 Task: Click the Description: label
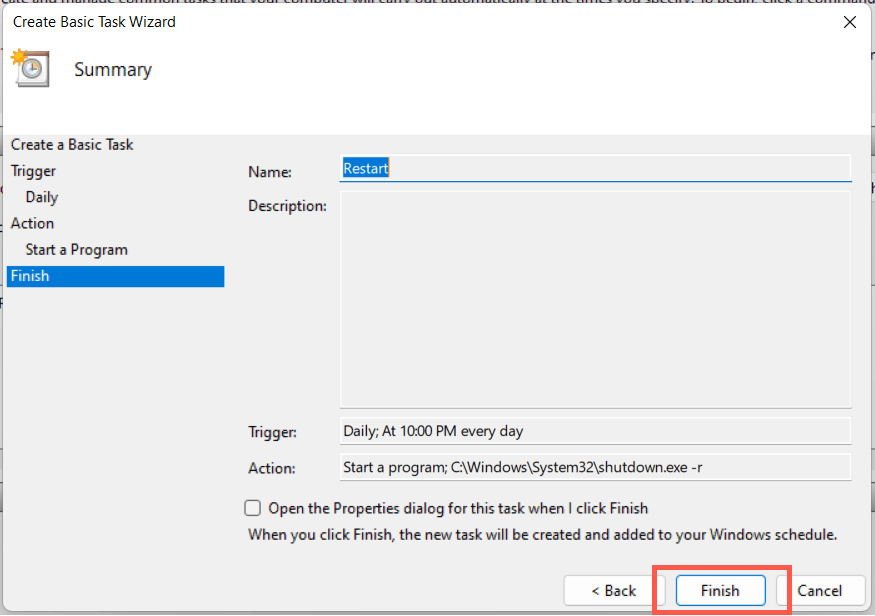click(x=287, y=206)
